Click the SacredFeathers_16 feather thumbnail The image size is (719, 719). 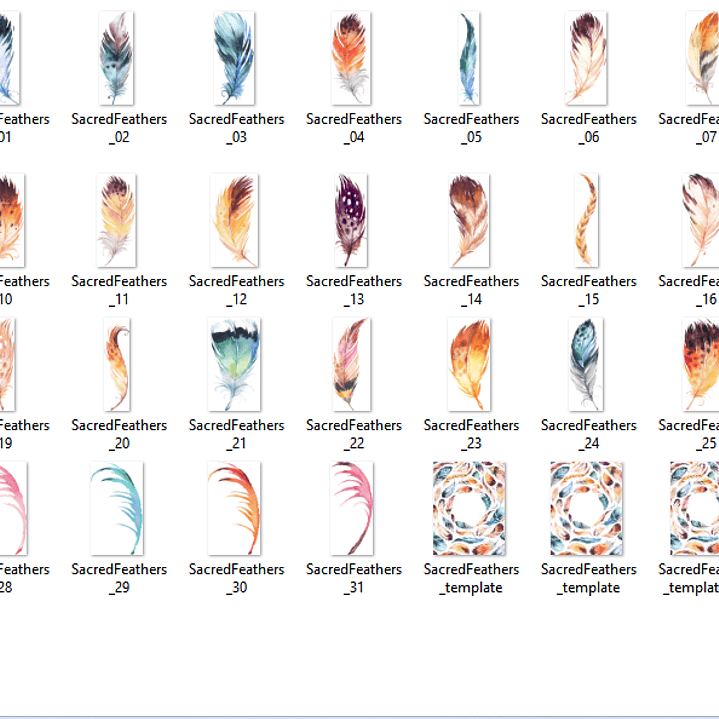pos(701,220)
